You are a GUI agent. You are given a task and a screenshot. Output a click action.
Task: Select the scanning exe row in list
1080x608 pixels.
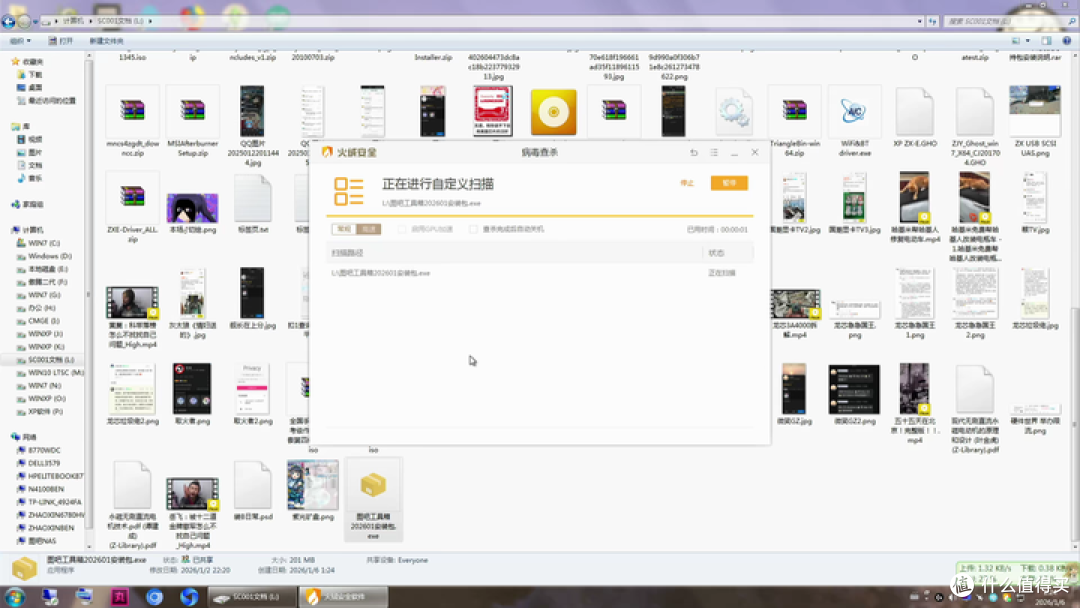(x=539, y=273)
